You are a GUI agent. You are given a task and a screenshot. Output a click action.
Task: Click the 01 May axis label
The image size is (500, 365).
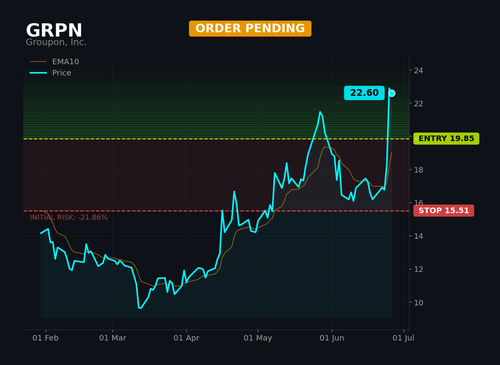258,338
